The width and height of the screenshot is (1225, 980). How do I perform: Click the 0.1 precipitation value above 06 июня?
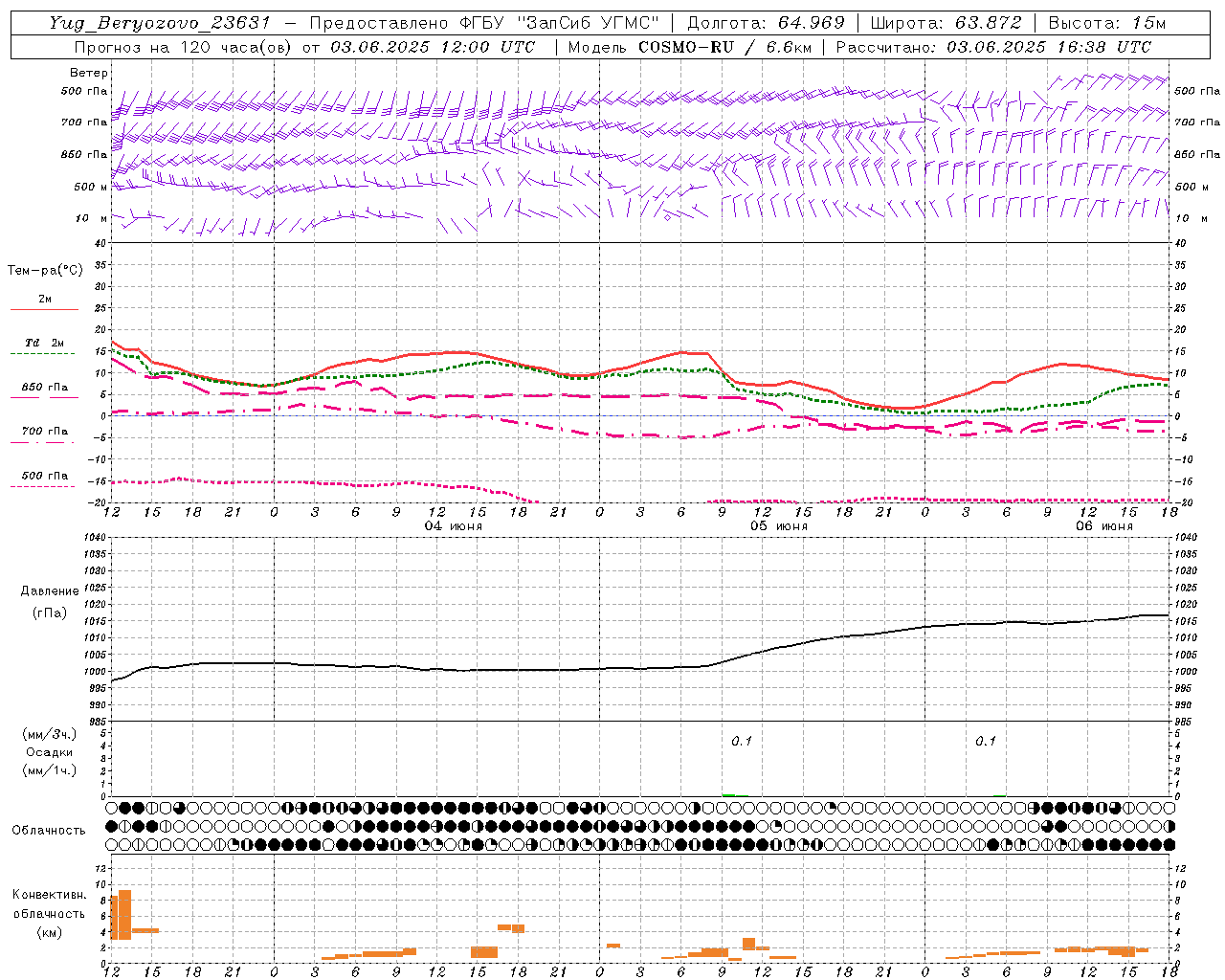[986, 741]
